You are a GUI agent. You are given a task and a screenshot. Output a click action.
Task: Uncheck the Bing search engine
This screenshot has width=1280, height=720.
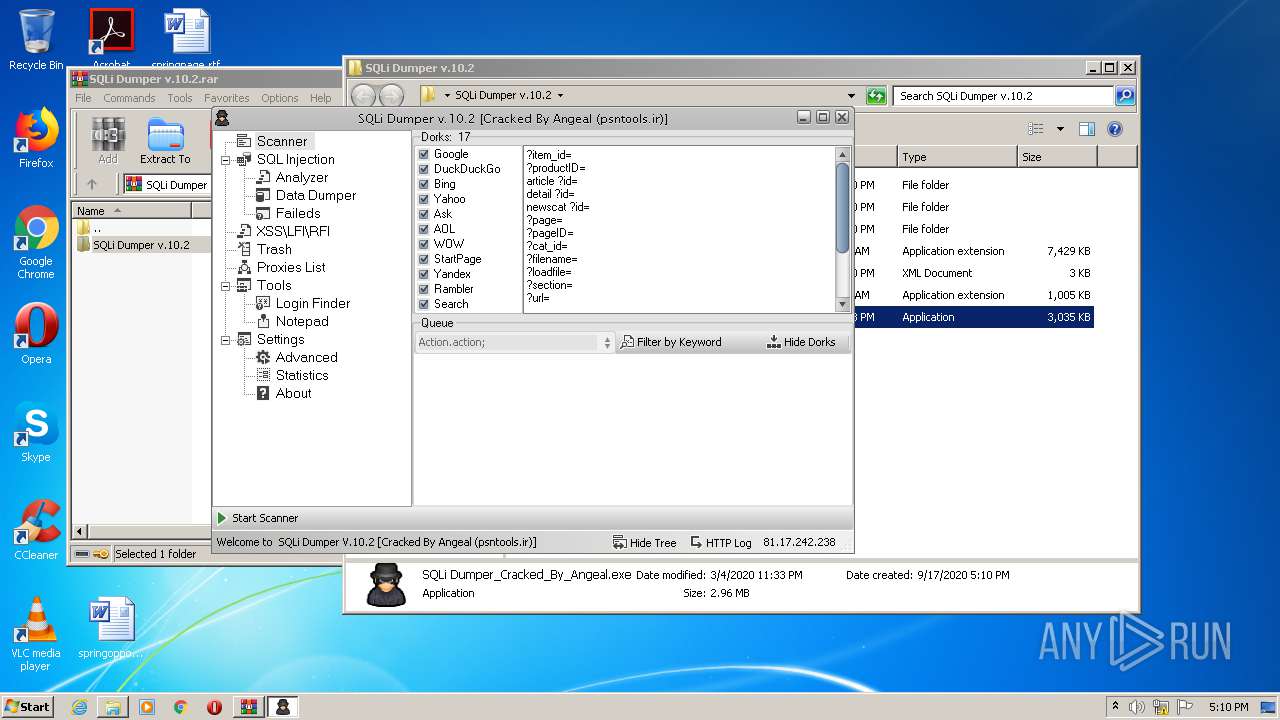[x=424, y=184]
